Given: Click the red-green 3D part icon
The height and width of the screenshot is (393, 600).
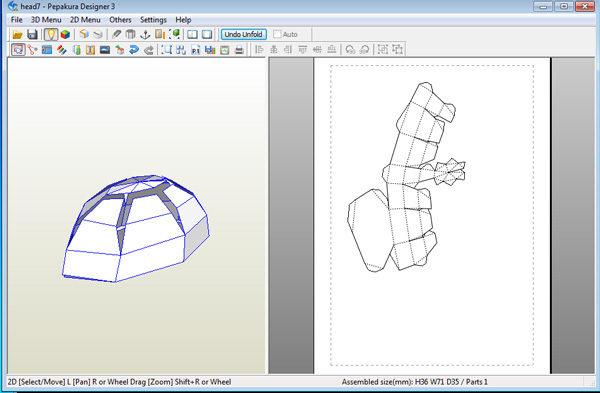Looking at the screenshot, I should tap(119, 49).
